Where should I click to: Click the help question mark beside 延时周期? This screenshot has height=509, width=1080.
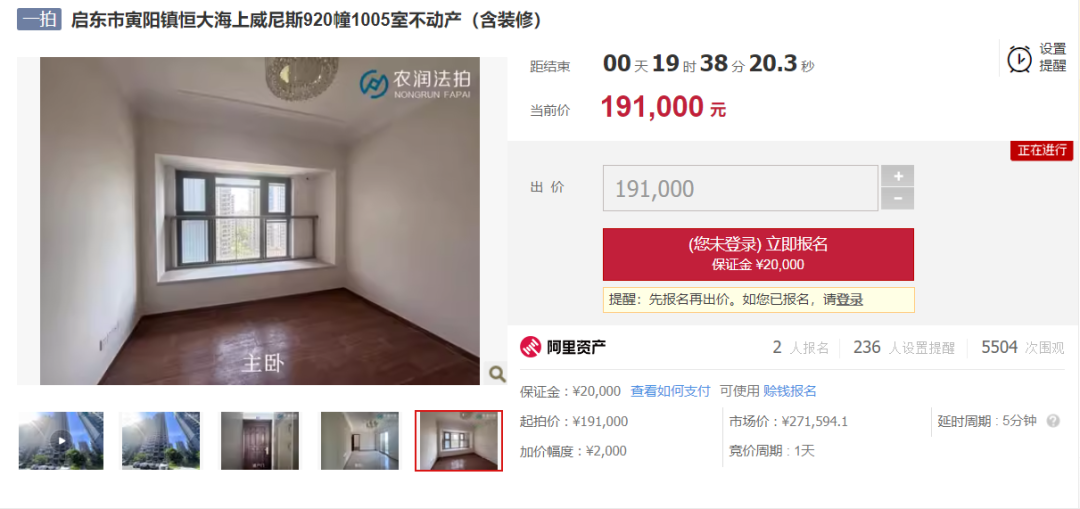(x=1052, y=421)
